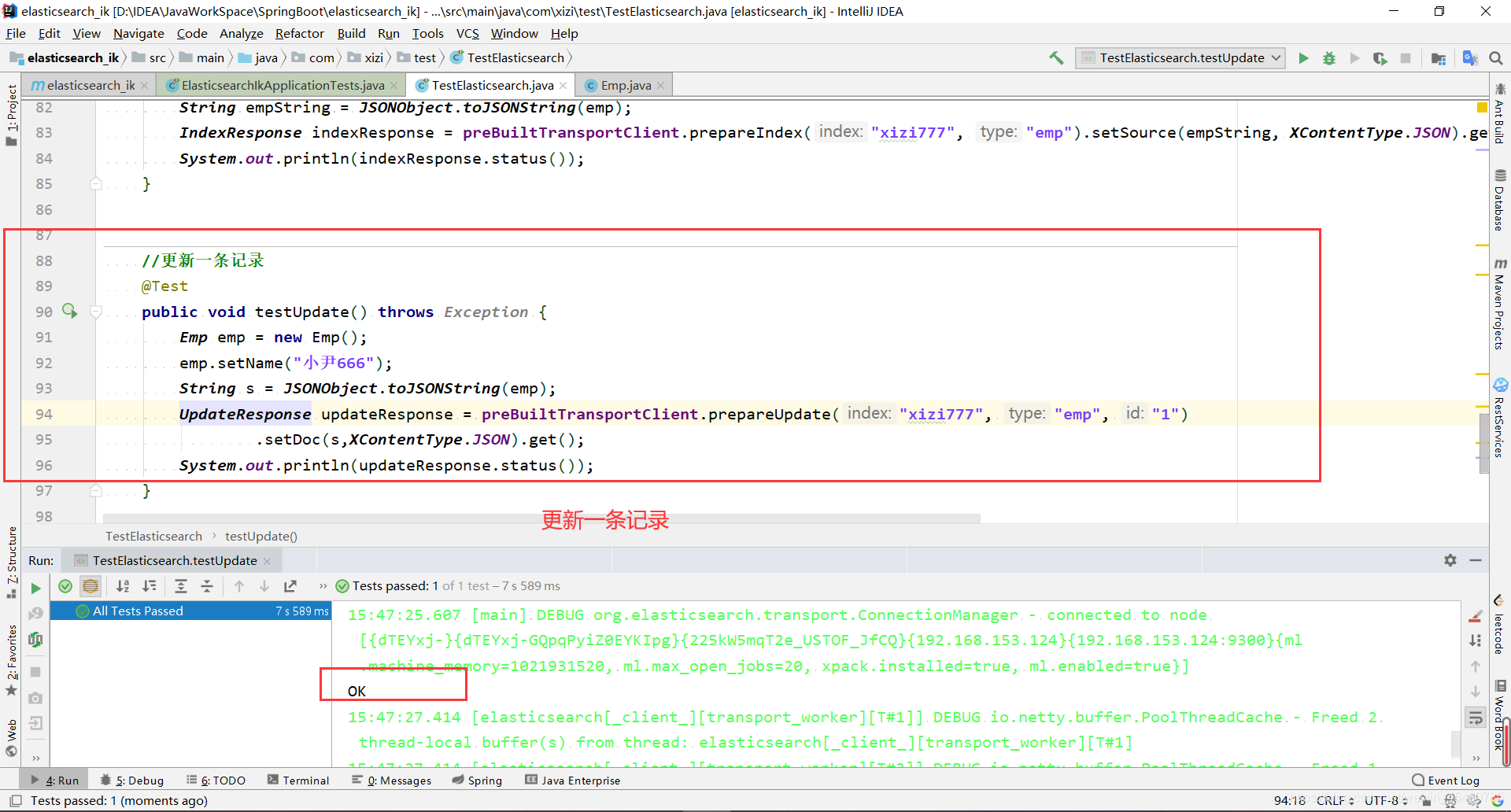Click the TestElasticsearch breadcrumb in navigation bar

tap(508, 57)
